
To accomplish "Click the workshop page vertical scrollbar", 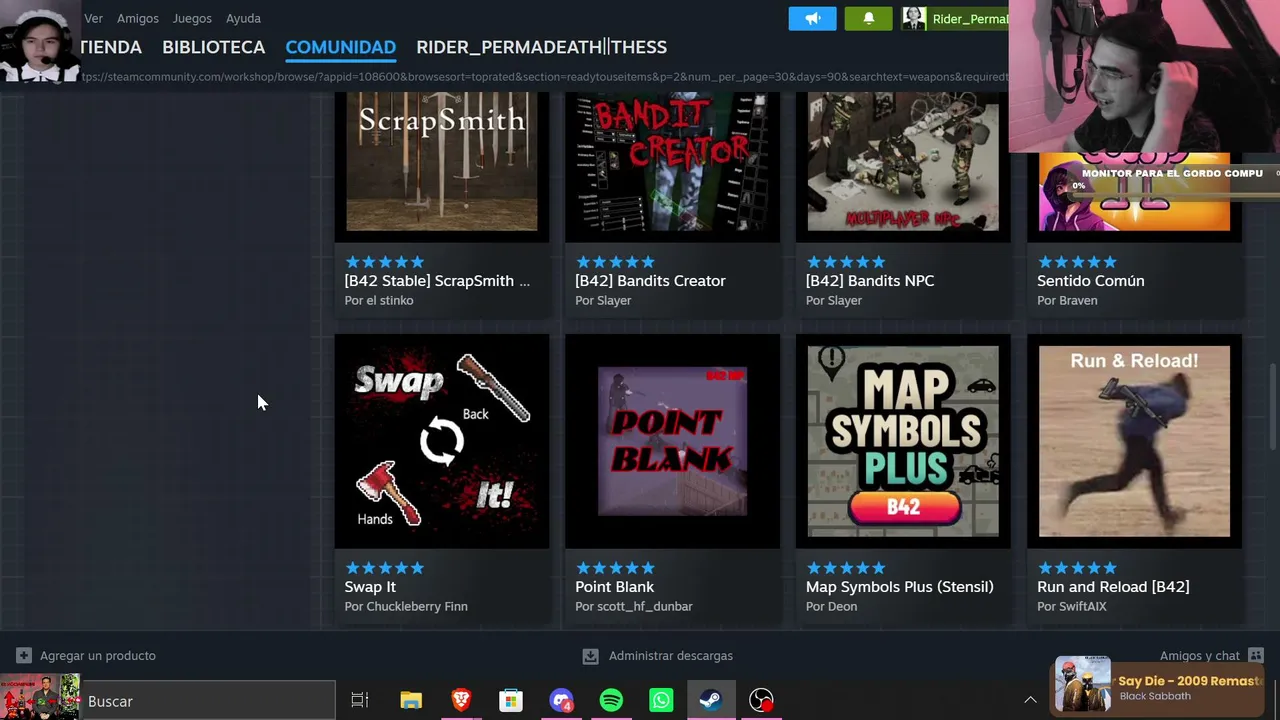I will point(1274,408).
